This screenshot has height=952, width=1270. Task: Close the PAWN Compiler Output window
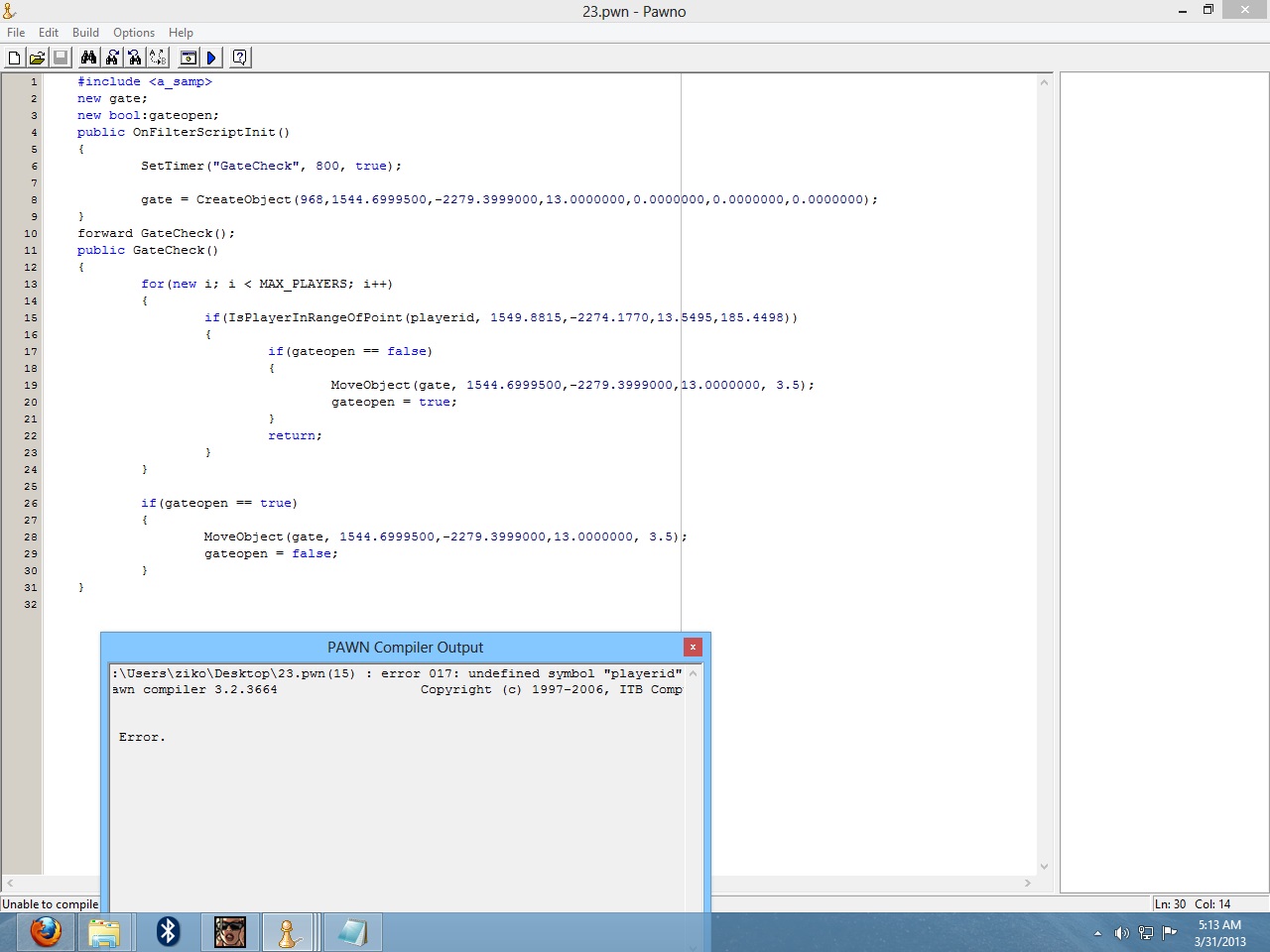pos(693,647)
